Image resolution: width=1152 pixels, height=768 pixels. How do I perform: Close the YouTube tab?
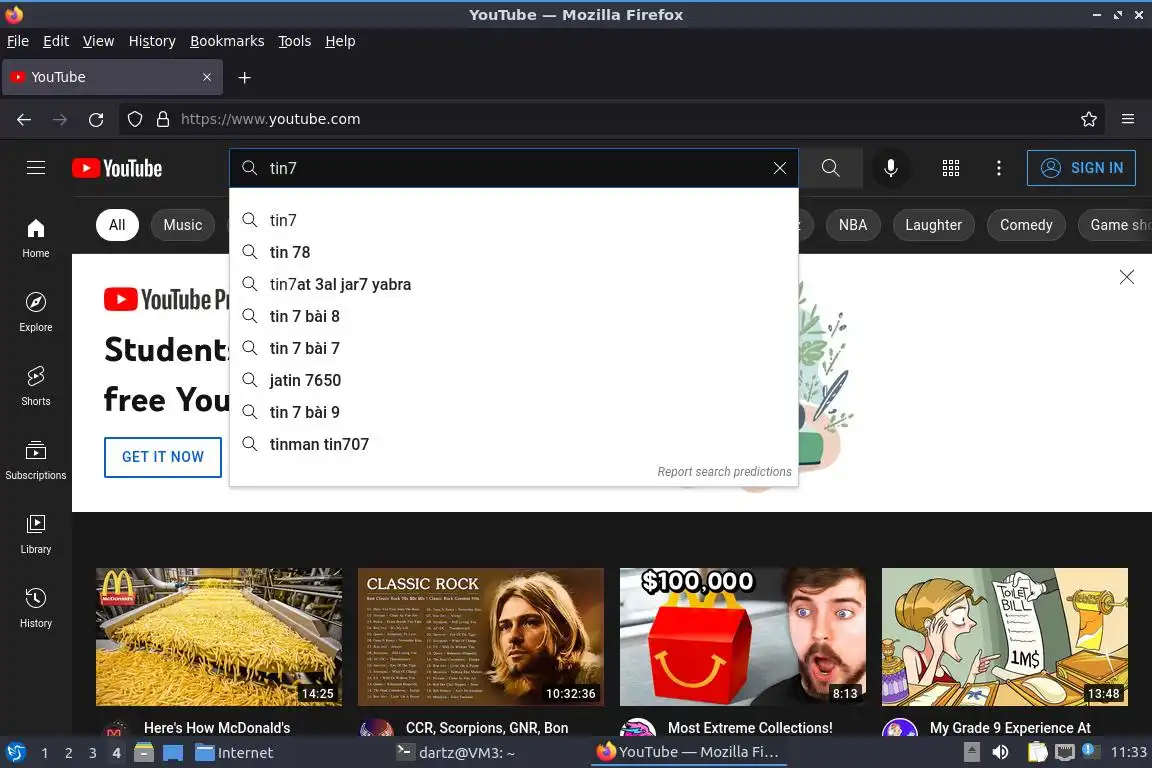(207, 77)
